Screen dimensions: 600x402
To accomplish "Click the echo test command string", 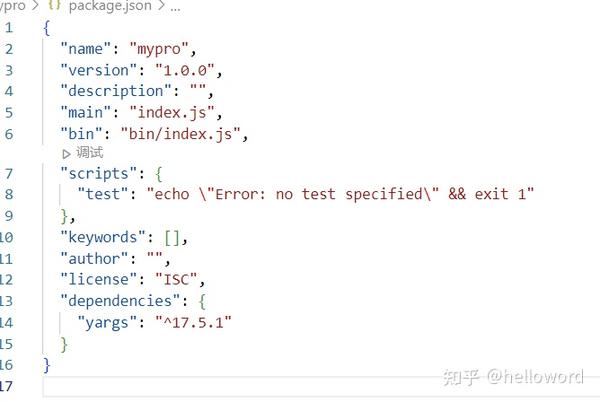I will coord(340,194).
